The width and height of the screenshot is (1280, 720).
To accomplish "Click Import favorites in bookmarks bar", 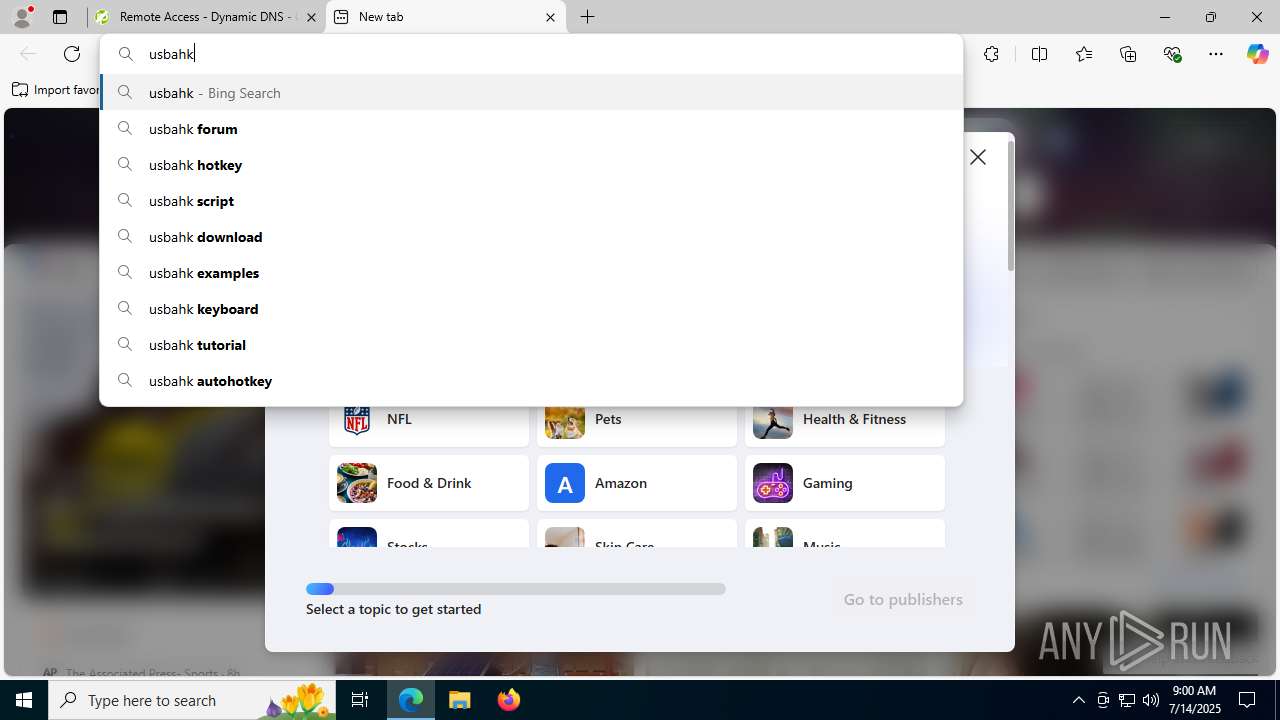I will coord(56,90).
